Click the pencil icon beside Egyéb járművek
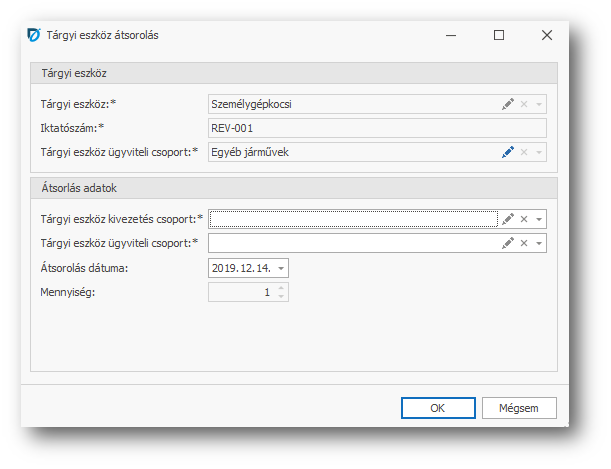The width and height of the screenshot is (611, 469). pyautogui.click(x=508, y=152)
